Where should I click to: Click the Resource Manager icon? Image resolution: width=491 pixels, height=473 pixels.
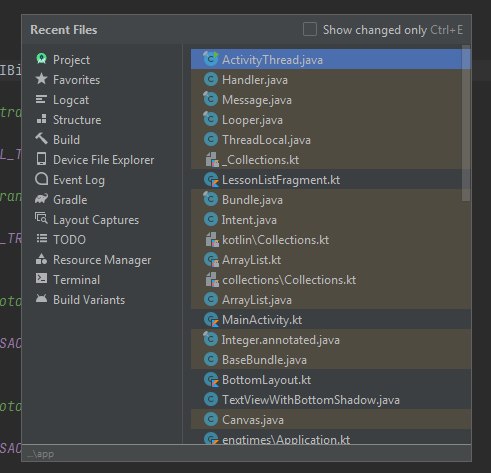(41, 259)
